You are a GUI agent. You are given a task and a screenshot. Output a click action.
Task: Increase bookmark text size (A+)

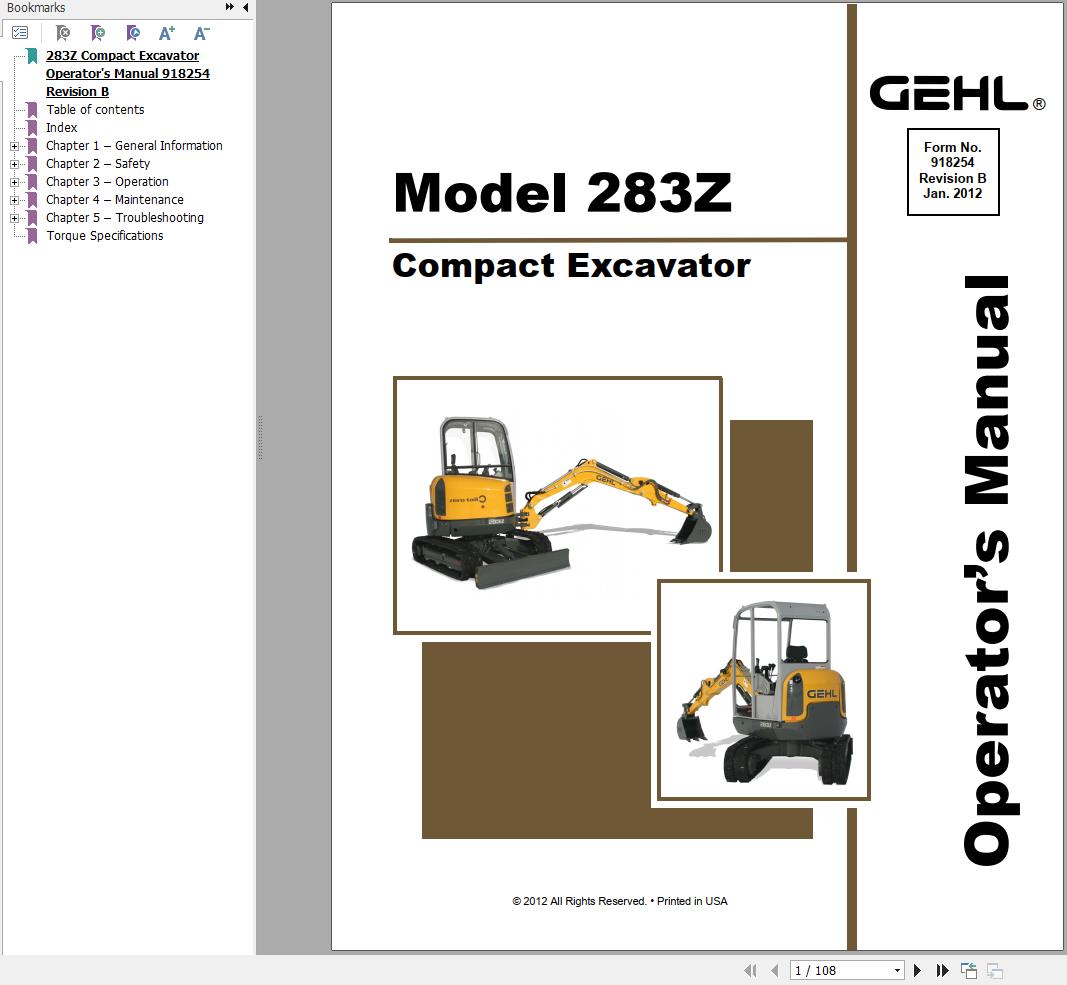click(x=167, y=32)
